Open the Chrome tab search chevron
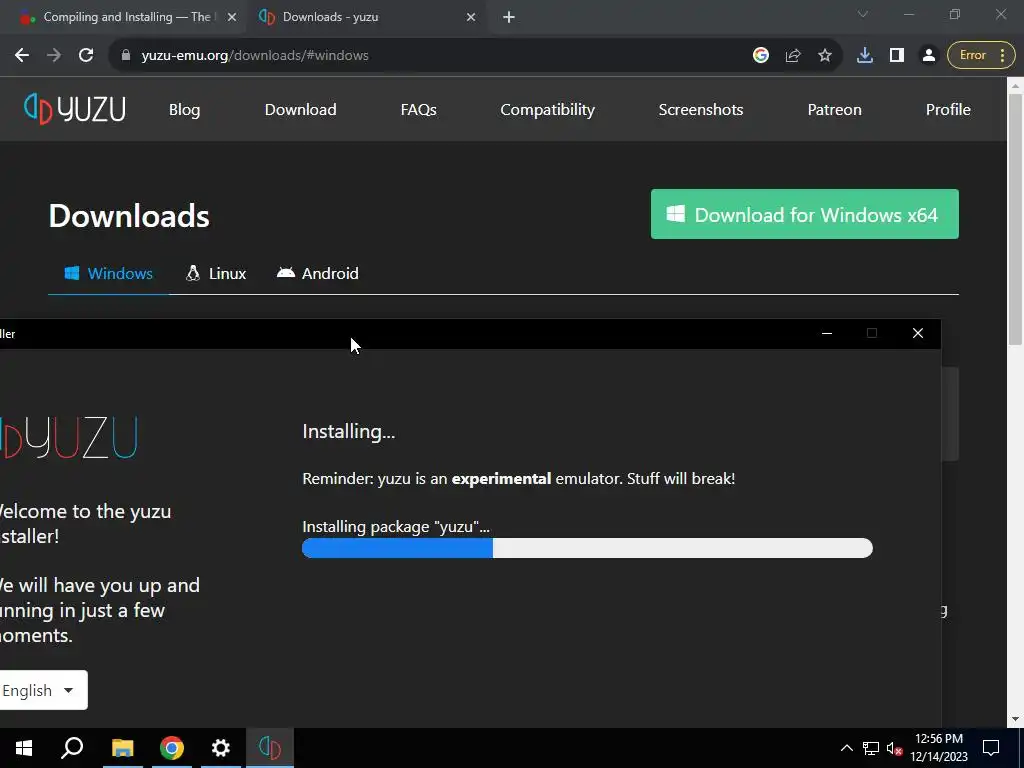 tap(863, 14)
